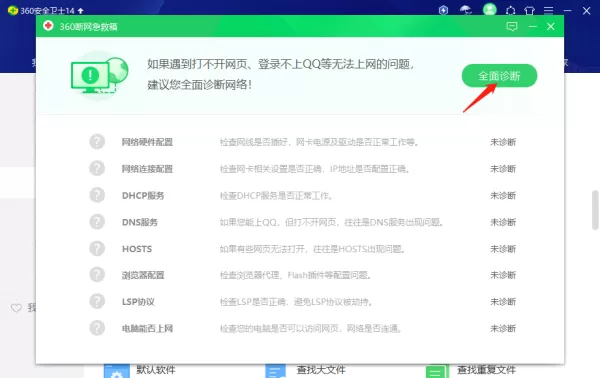The height and width of the screenshot is (378, 600).
Task: Click the question mark icon for HOSTS
Action: pos(97,249)
